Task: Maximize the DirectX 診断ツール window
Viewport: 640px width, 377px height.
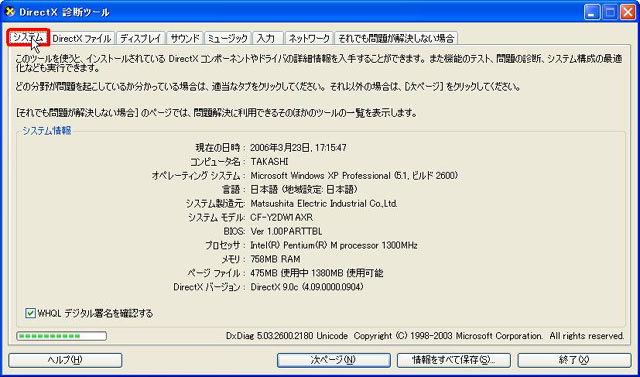Action: click(x=610, y=12)
